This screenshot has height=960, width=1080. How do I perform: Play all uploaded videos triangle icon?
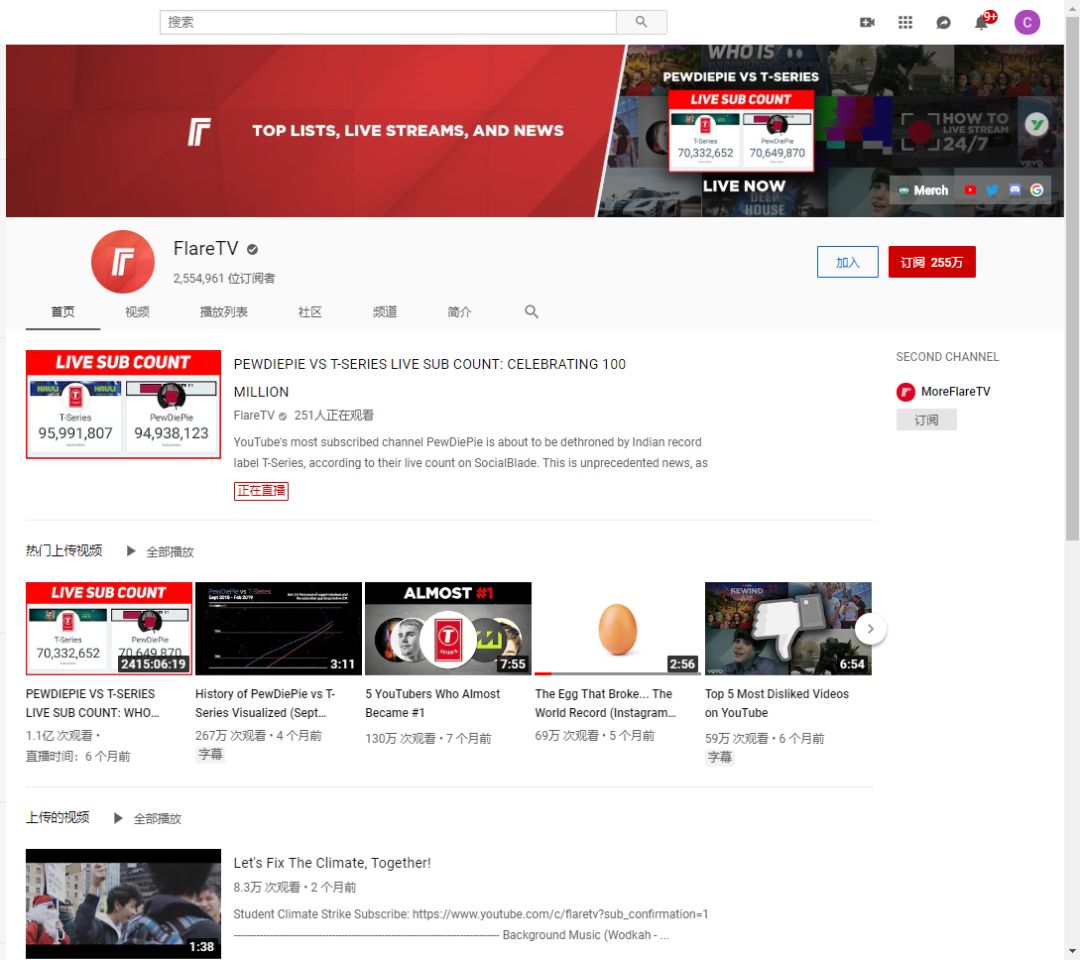118,818
